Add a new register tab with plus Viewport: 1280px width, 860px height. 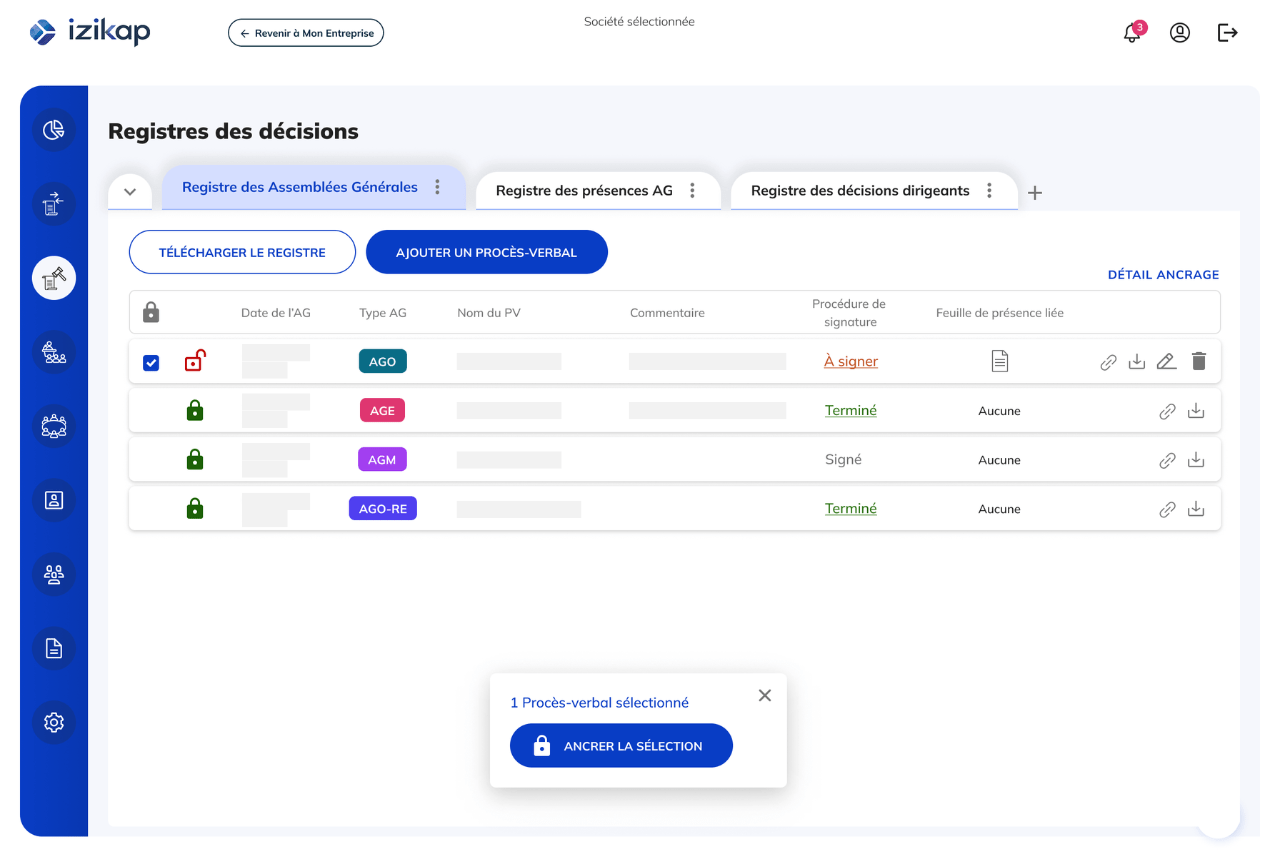pyautogui.click(x=1035, y=193)
